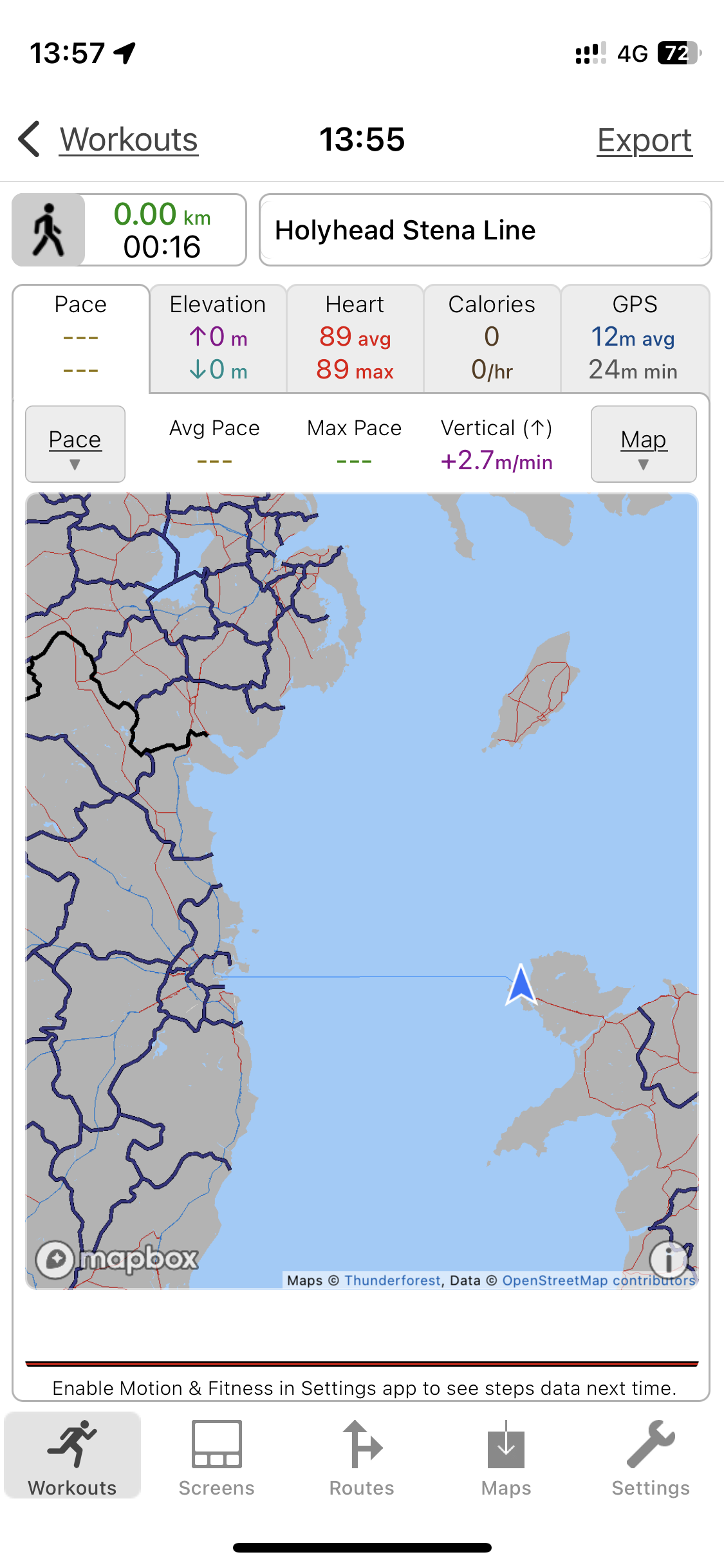
Task: Tap the walking activity type icon
Action: point(48,230)
